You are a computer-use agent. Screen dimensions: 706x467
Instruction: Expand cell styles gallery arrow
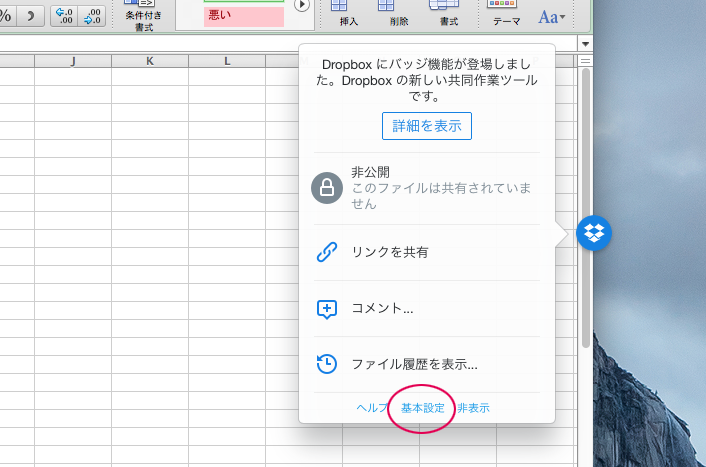pyautogui.click(x=302, y=5)
